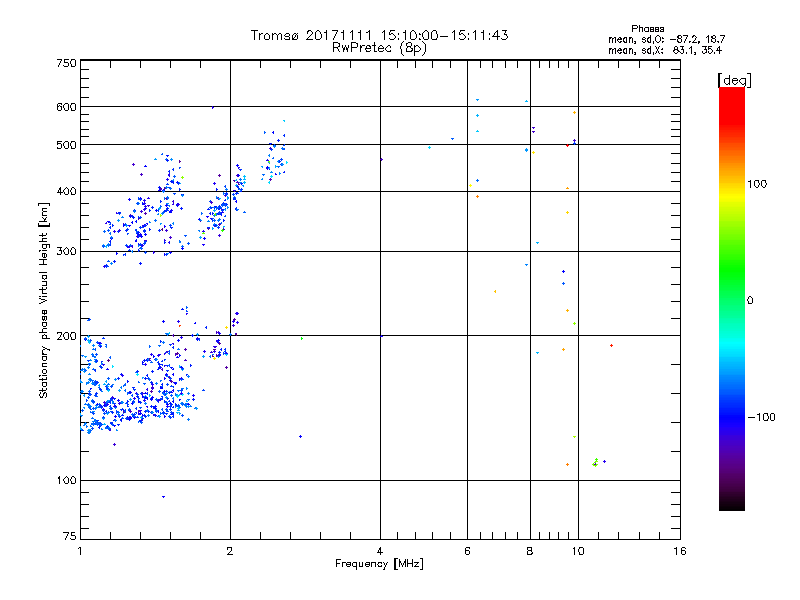Select the 'RwPretec (8p)' subtitle text
800x600 pixels.
(379, 48)
